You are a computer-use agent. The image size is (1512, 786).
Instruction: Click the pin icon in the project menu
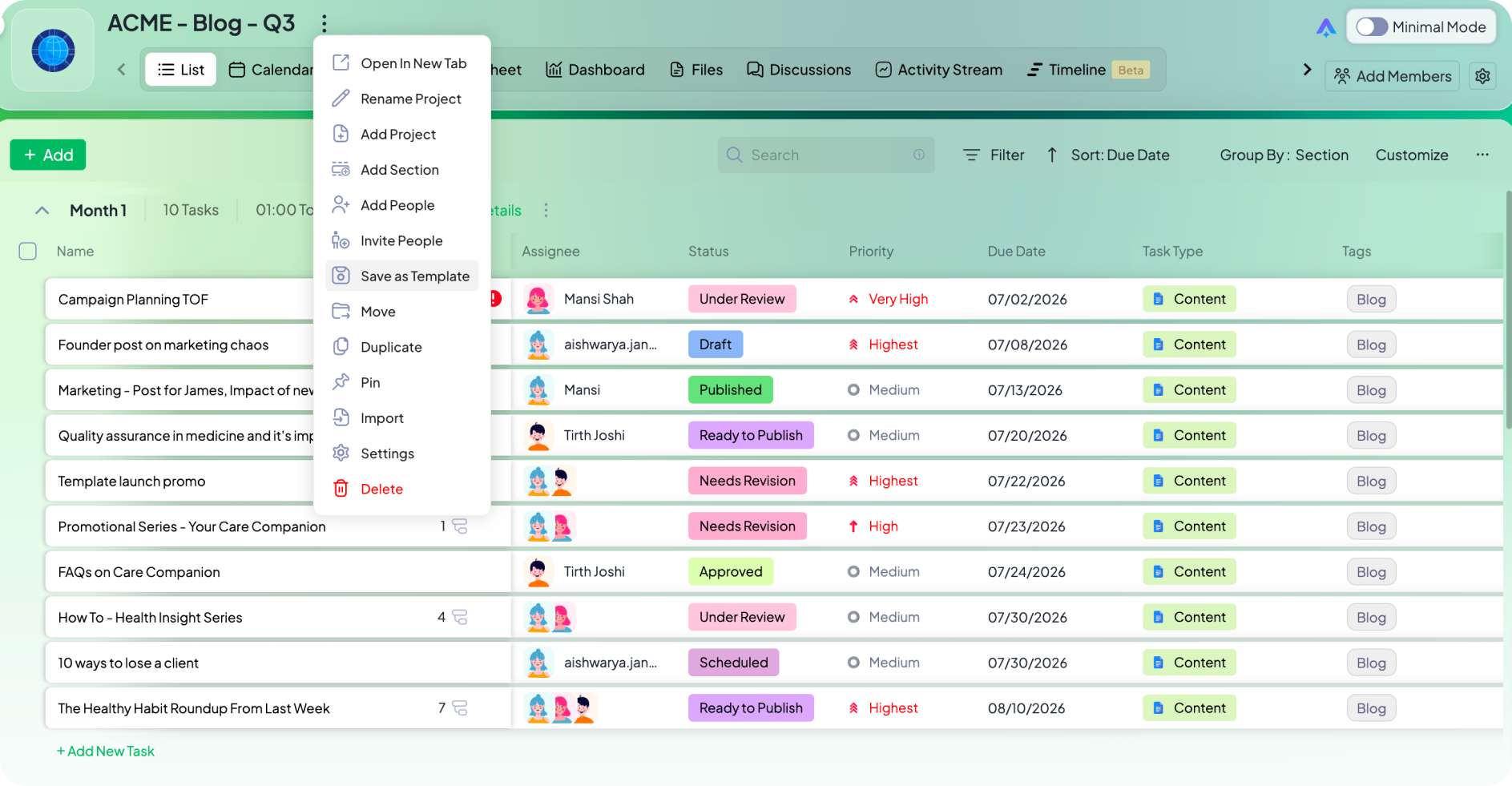click(341, 382)
